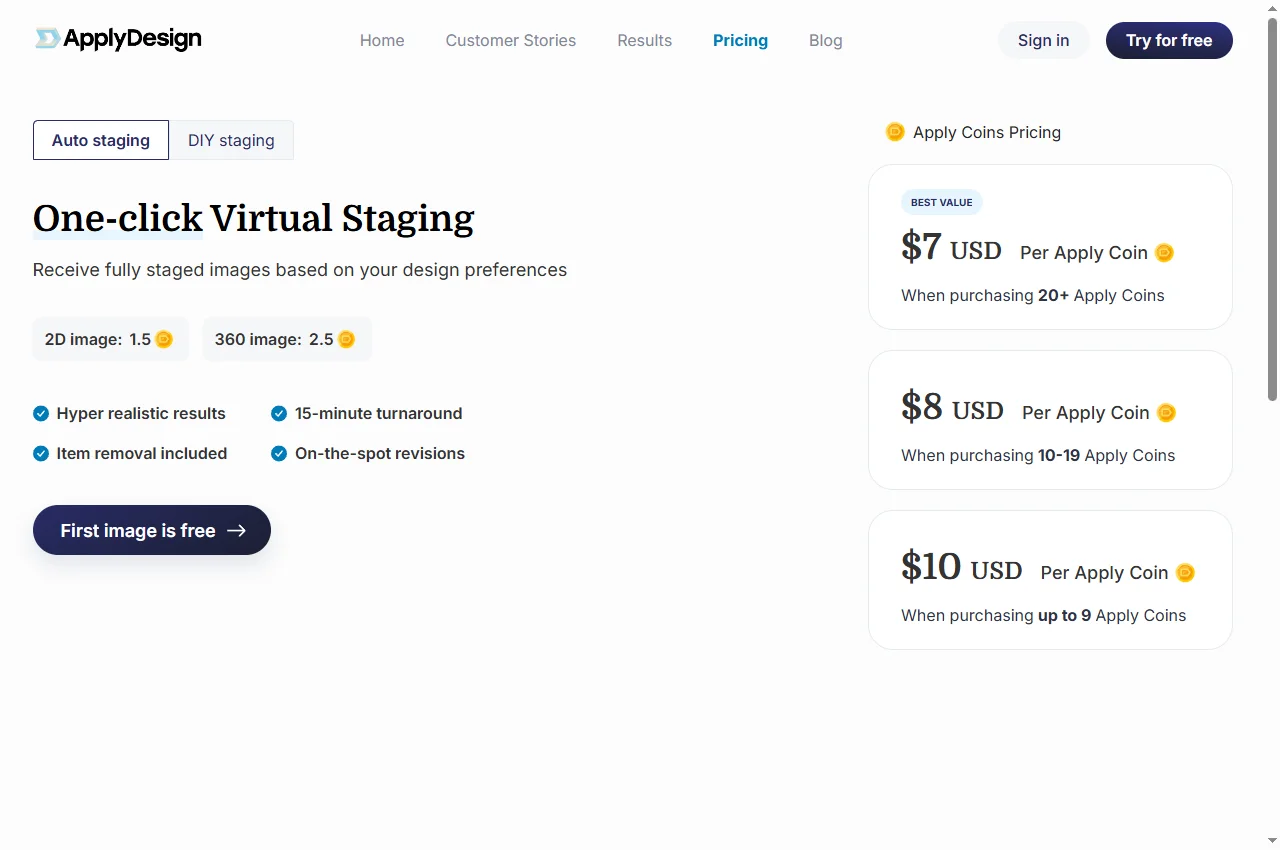The image size is (1280, 850).
Task: Switch to the DIY staging tab
Action: (231, 140)
